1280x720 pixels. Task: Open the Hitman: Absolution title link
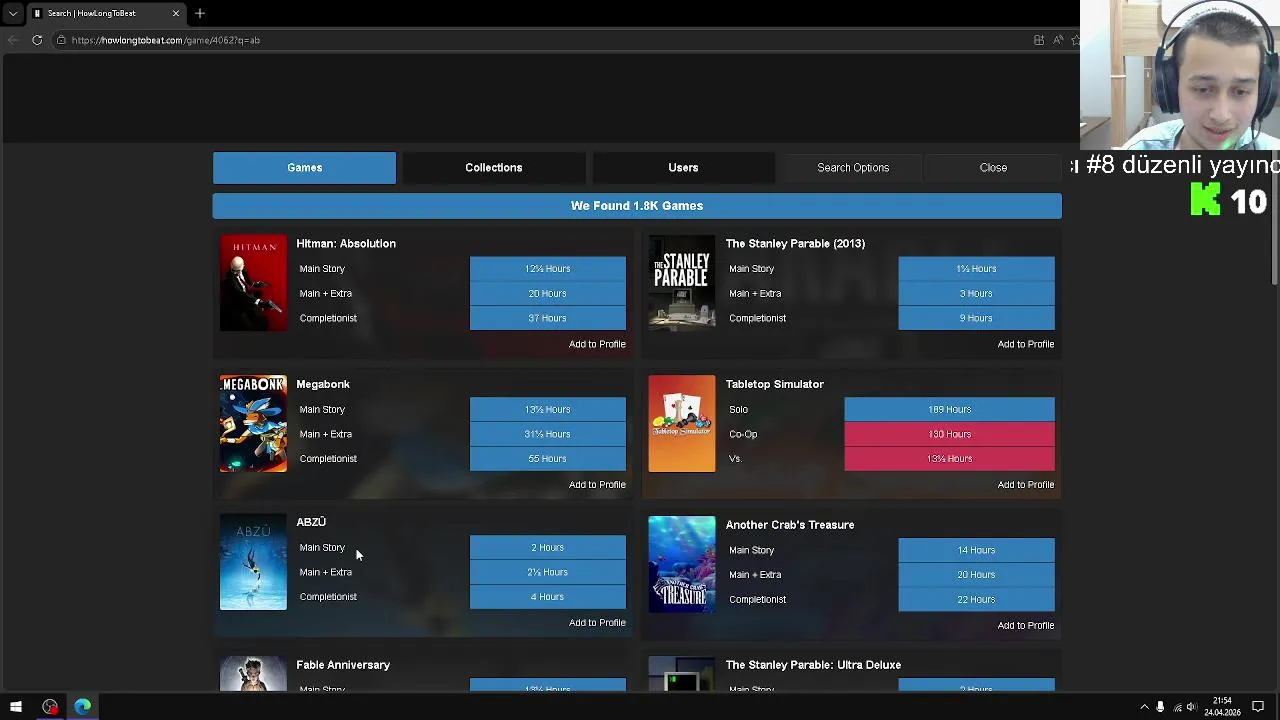(346, 244)
